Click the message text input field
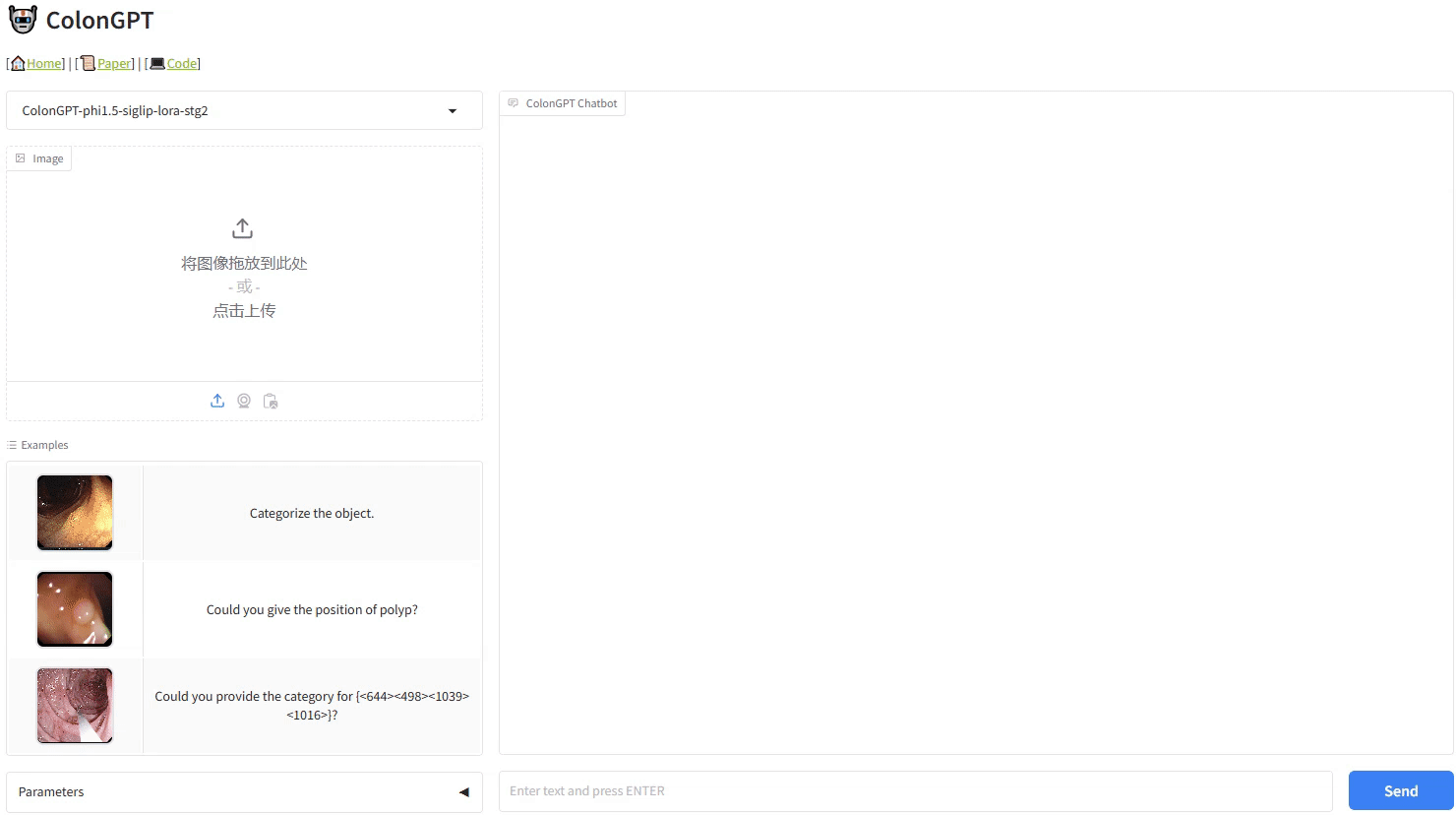Viewport: 1456px width, 815px height. (915, 791)
